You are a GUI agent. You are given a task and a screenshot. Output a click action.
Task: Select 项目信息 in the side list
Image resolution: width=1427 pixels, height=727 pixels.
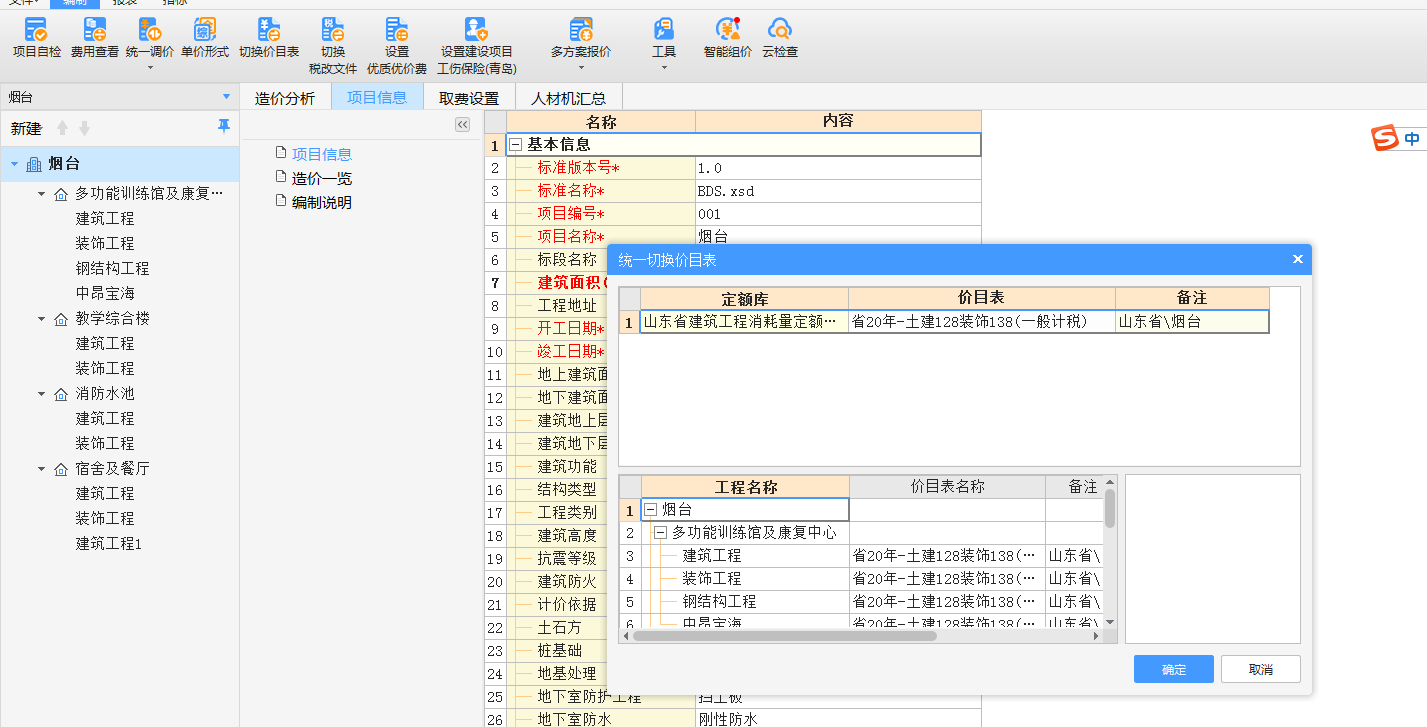[322, 154]
